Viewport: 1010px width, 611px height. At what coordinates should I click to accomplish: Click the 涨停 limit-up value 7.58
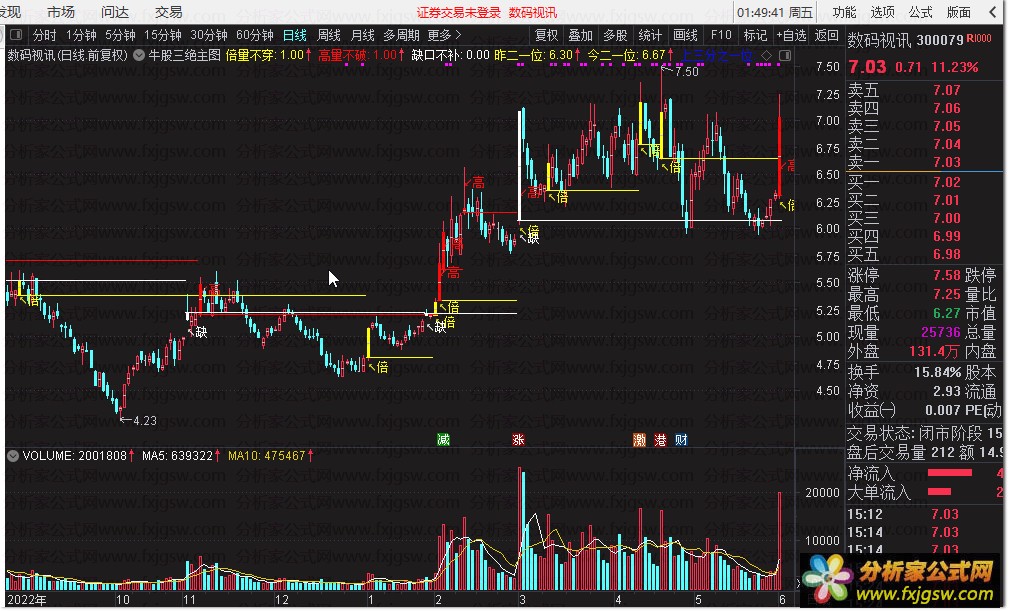tap(946, 276)
